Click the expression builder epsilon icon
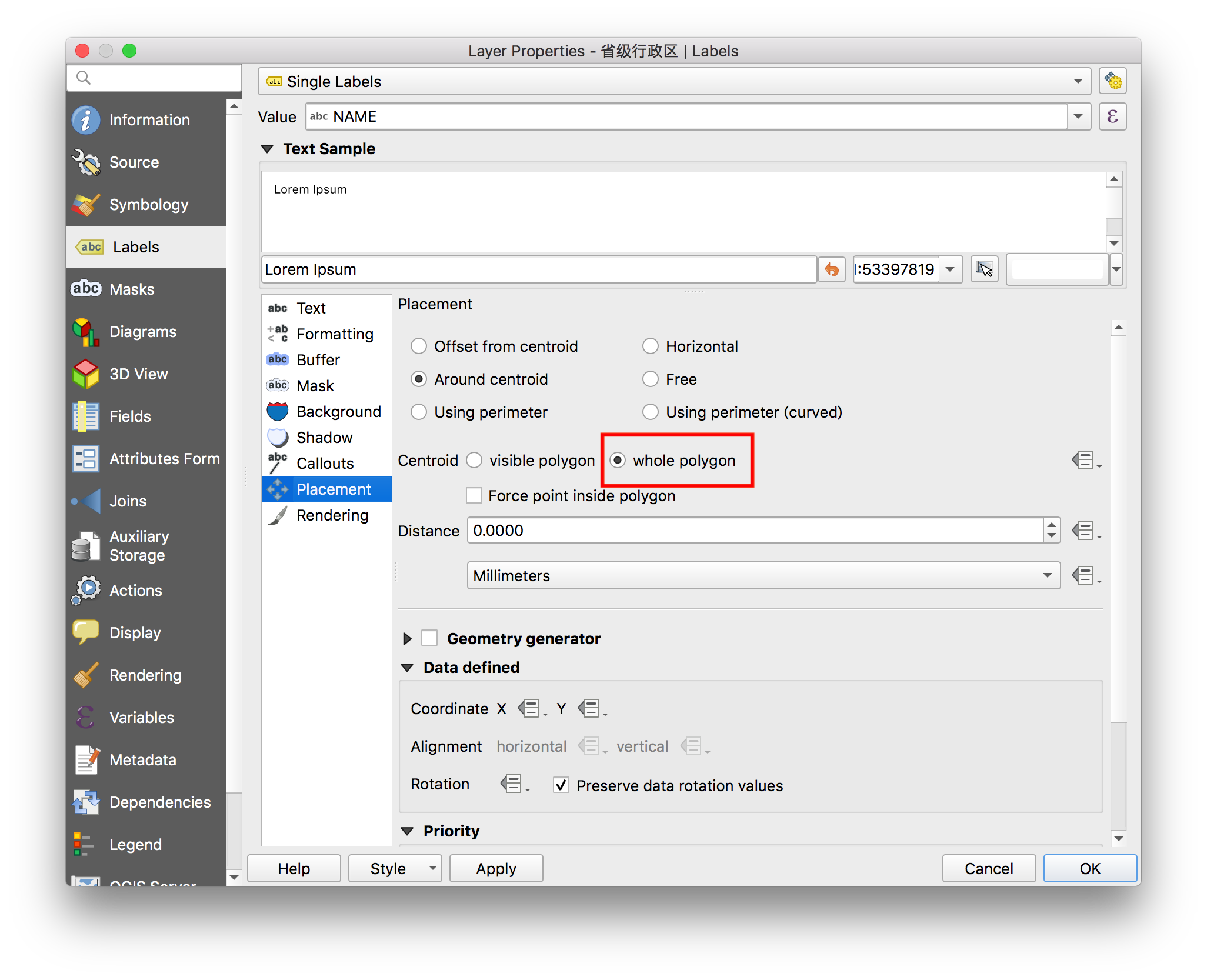 tap(1112, 116)
